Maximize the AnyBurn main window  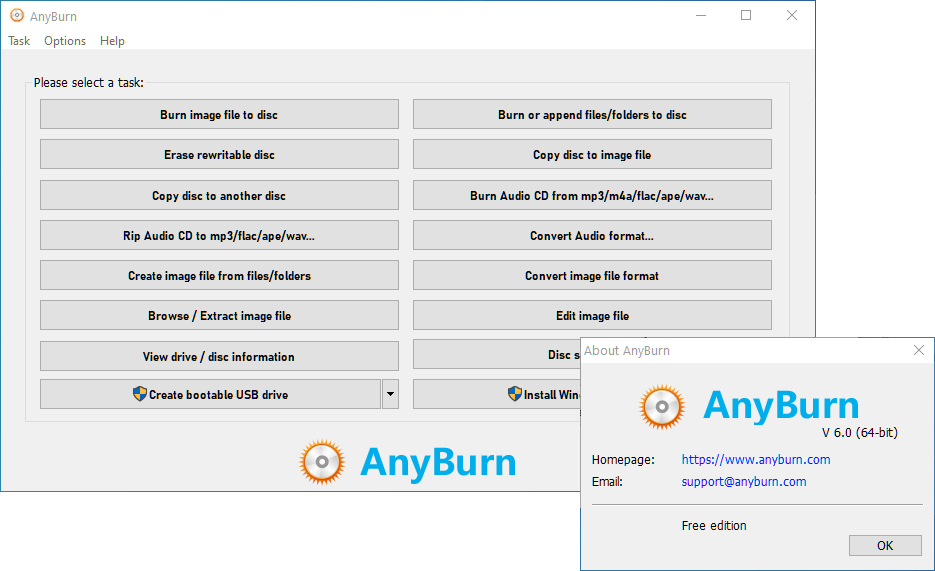pyautogui.click(x=746, y=15)
